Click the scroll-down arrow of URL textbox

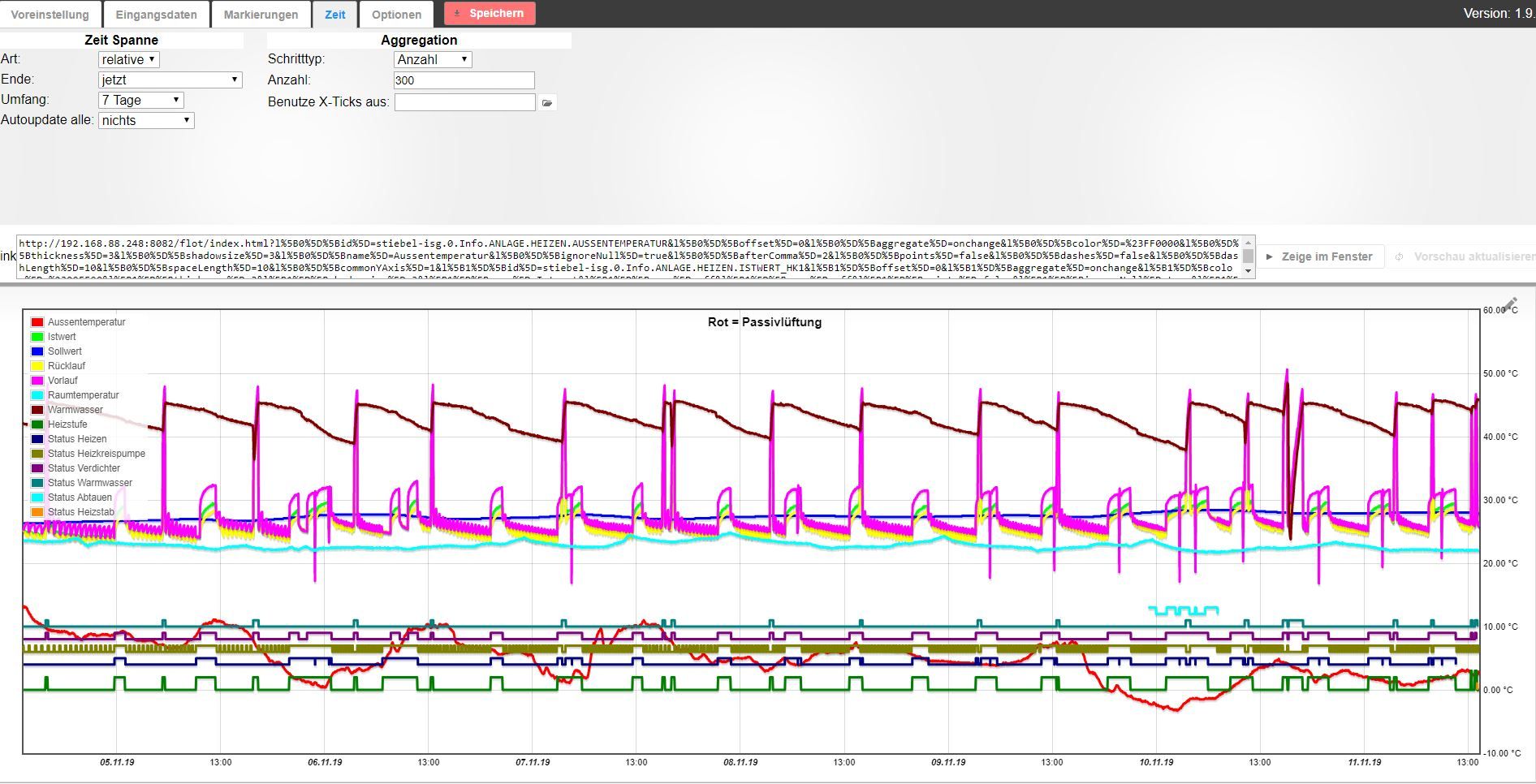pos(1248,271)
